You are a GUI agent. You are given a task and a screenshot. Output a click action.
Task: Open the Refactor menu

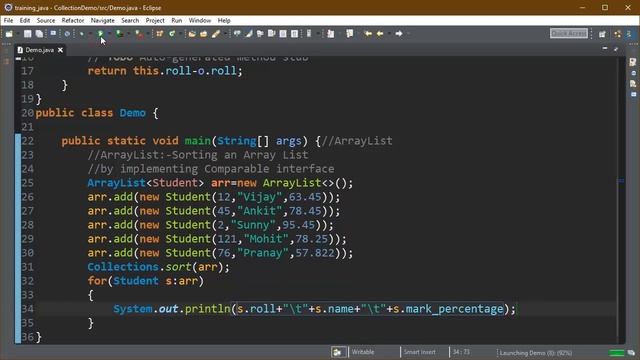(x=73, y=20)
